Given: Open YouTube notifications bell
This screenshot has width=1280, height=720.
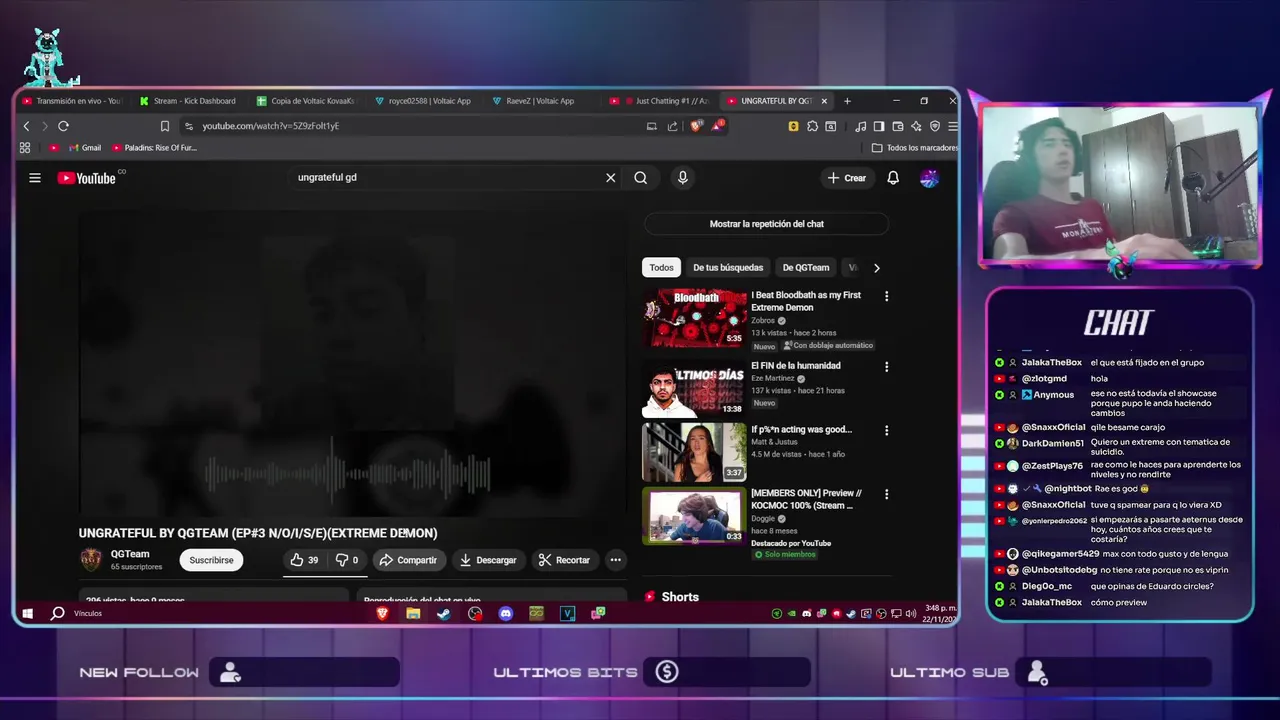Looking at the screenshot, I should pyautogui.click(x=893, y=178).
